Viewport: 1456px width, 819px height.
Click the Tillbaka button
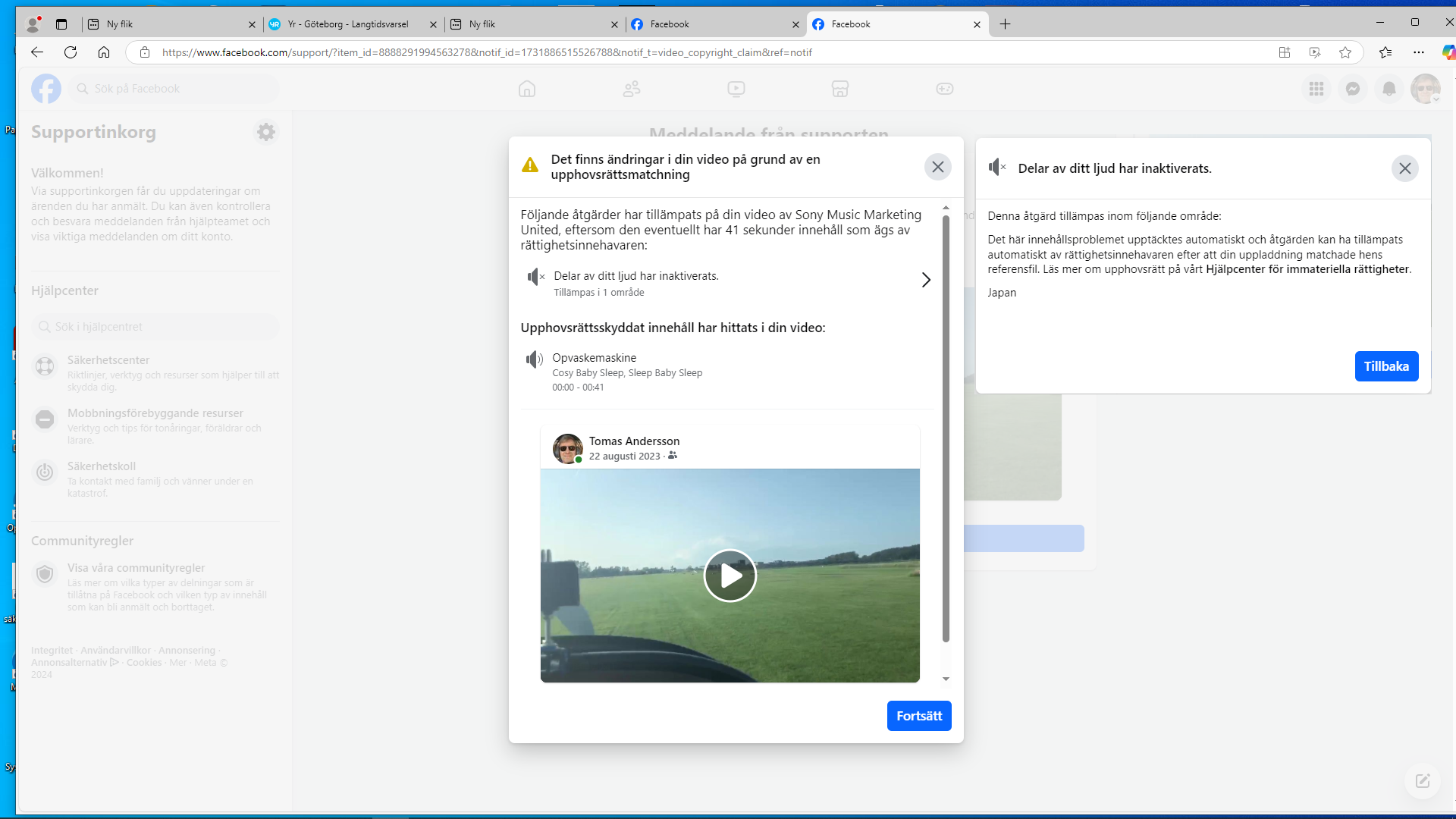tap(1386, 366)
